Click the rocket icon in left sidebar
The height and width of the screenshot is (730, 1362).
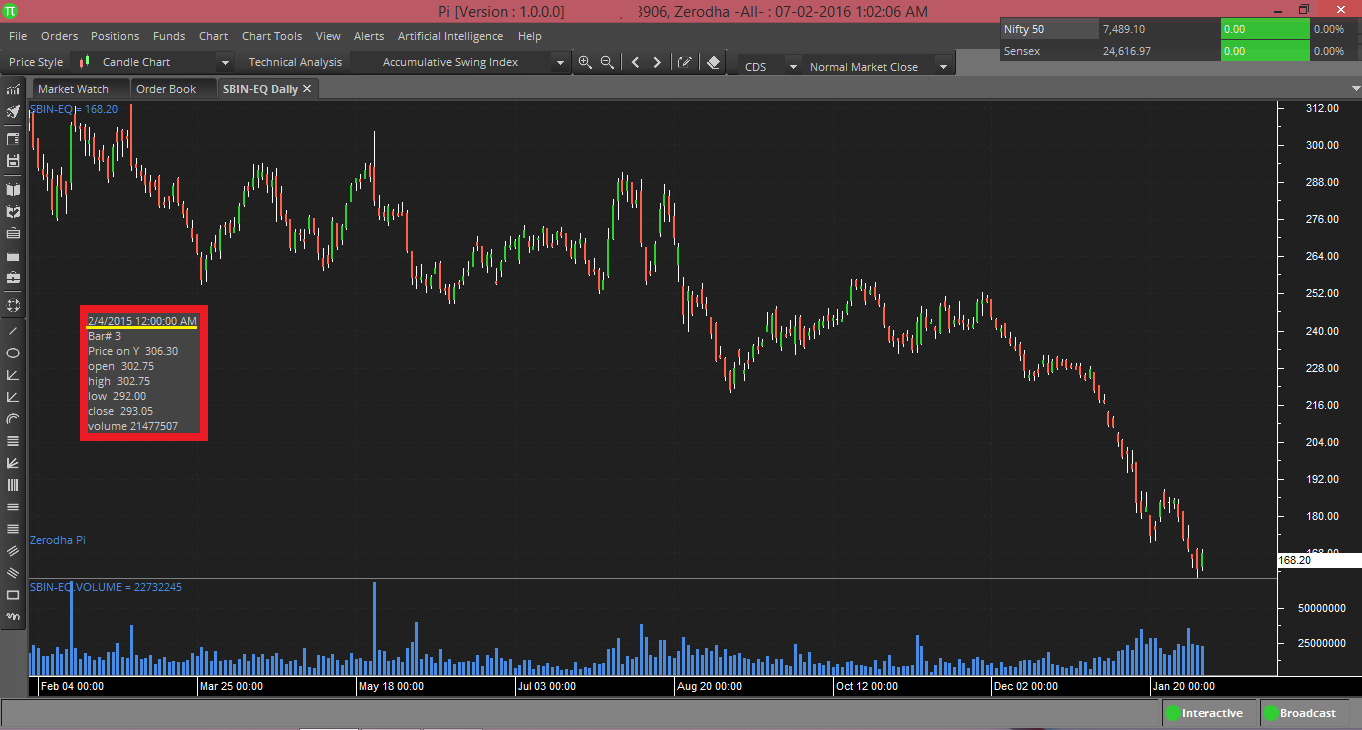click(13, 111)
